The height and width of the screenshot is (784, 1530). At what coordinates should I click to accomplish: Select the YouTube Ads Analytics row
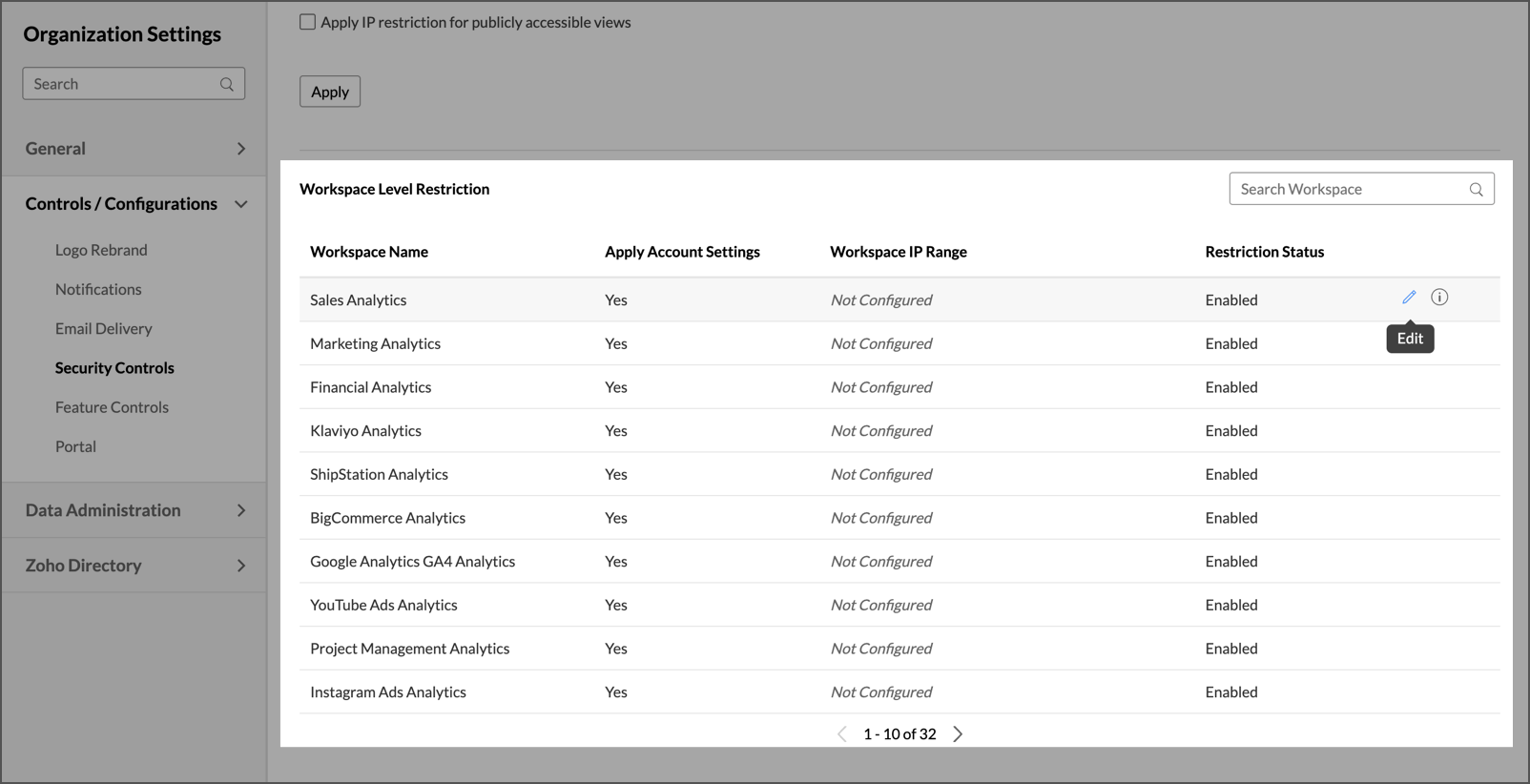tap(899, 605)
